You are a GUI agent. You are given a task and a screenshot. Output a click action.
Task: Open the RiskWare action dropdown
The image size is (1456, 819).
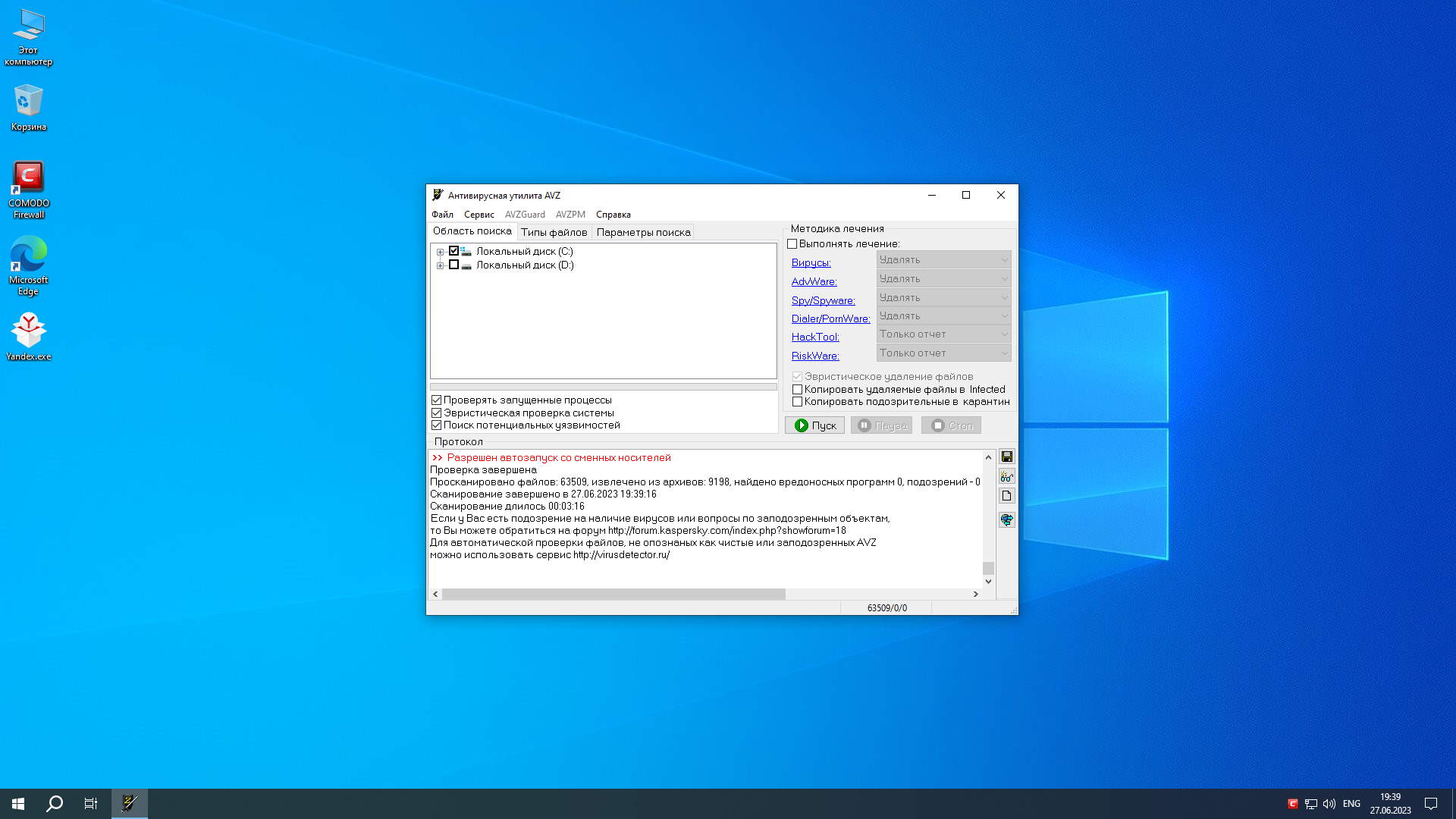(943, 353)
